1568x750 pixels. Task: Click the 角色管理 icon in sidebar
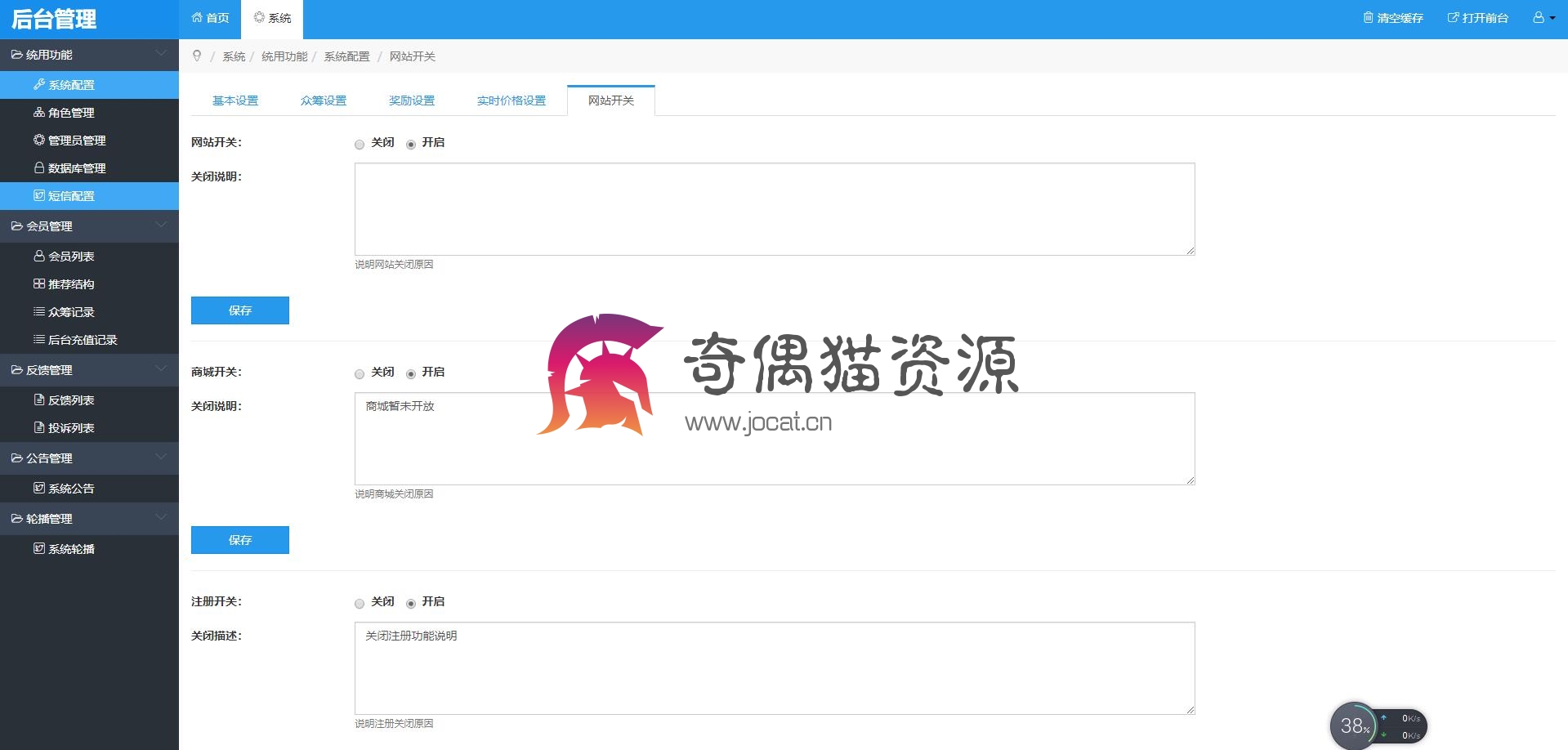(x=39, y=112)
